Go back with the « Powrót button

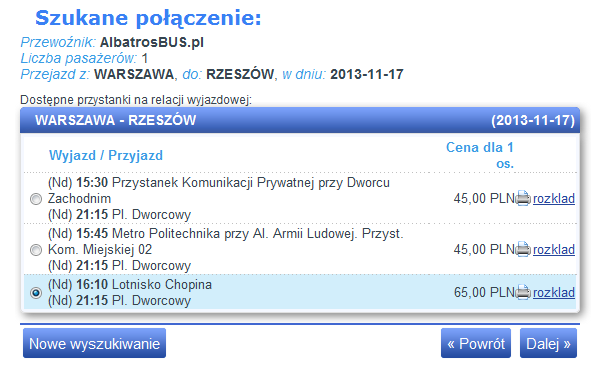pyautogui.click(x=476, y=343)
